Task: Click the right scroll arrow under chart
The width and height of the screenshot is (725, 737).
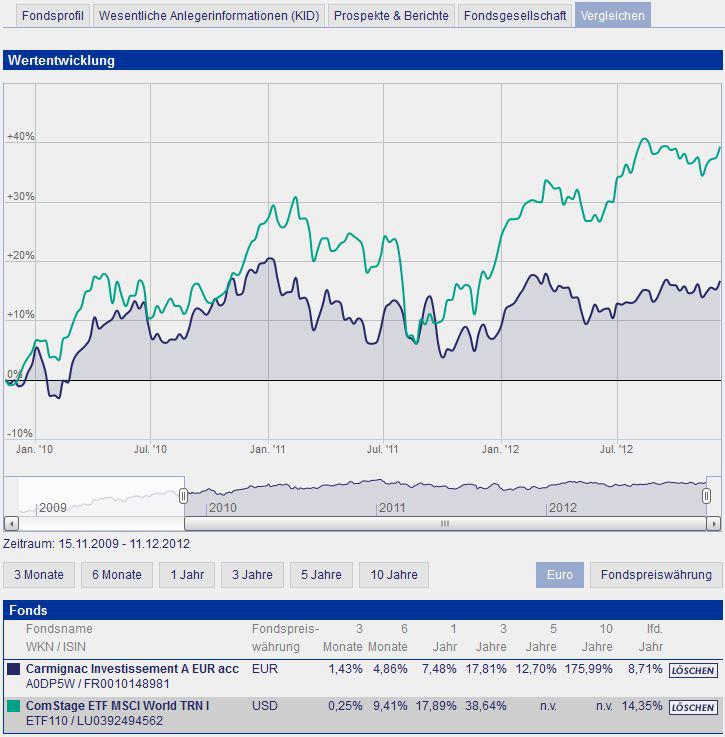Action: pos(714,523)
